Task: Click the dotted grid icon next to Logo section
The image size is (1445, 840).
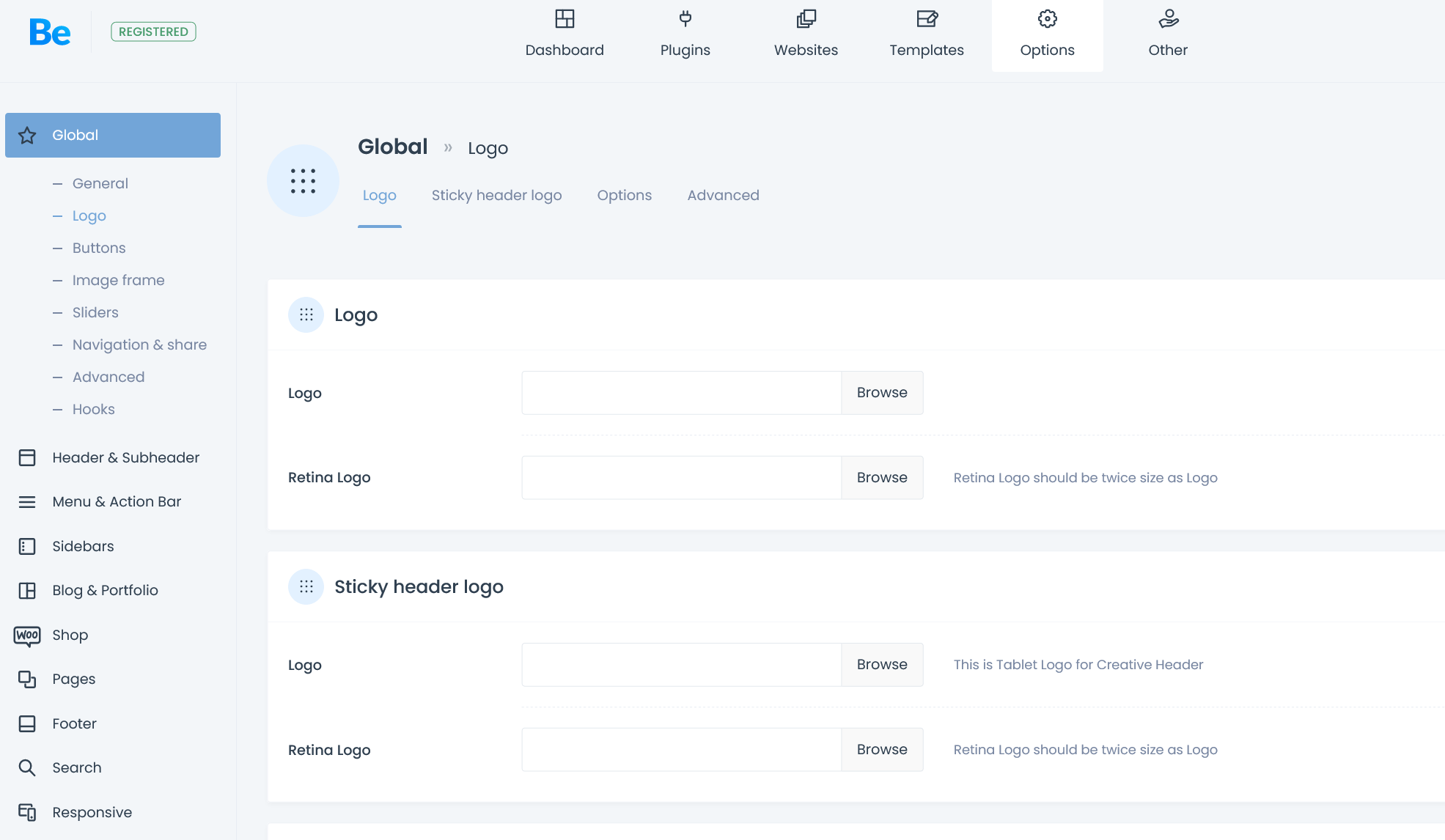Action: pos(306,314)
